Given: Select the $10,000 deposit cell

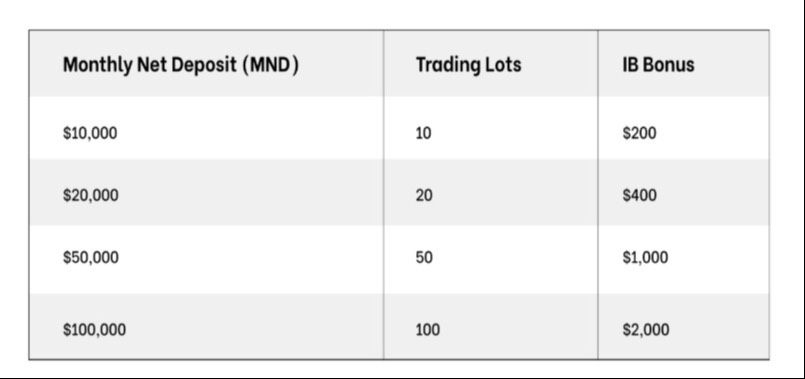Looking at the screenshot, I should click(x=90, y=134).
